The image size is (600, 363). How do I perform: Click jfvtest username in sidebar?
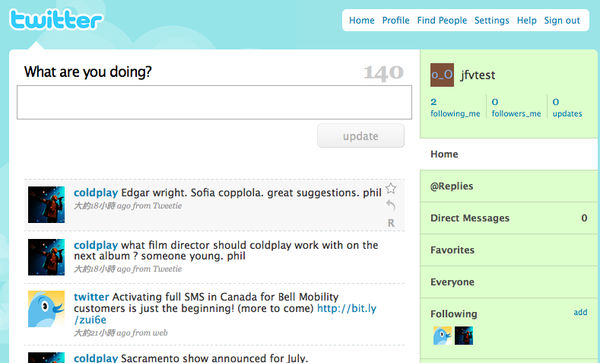click(x=478, y=75)
